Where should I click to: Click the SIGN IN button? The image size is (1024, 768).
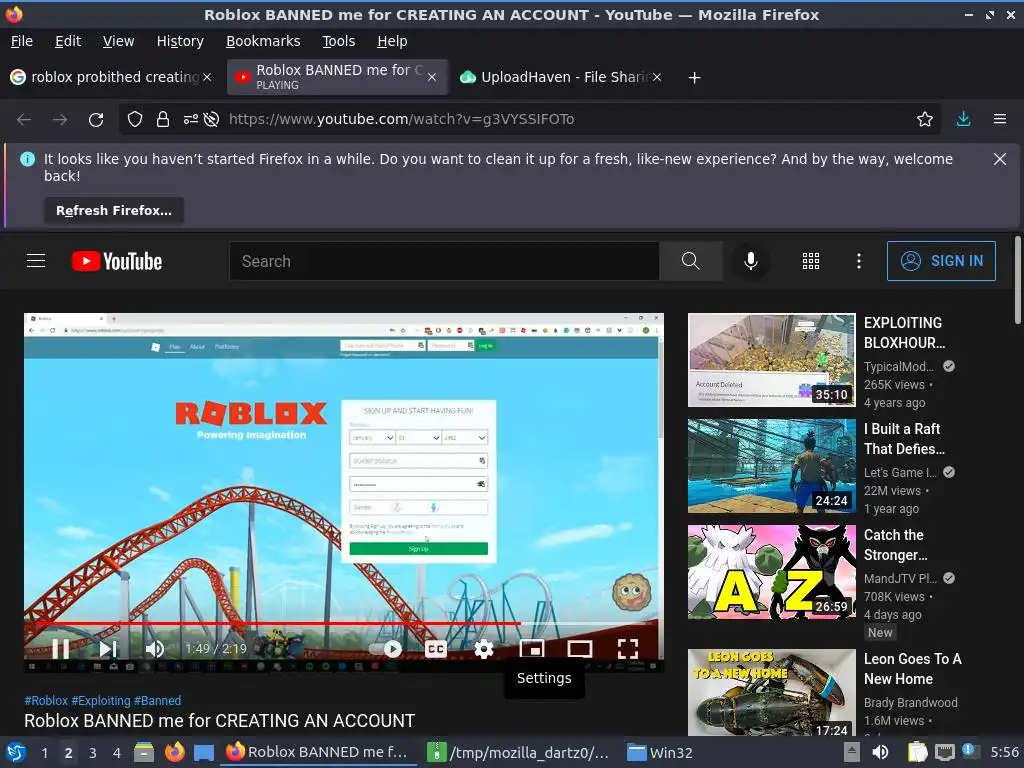(x=941, y=261)
